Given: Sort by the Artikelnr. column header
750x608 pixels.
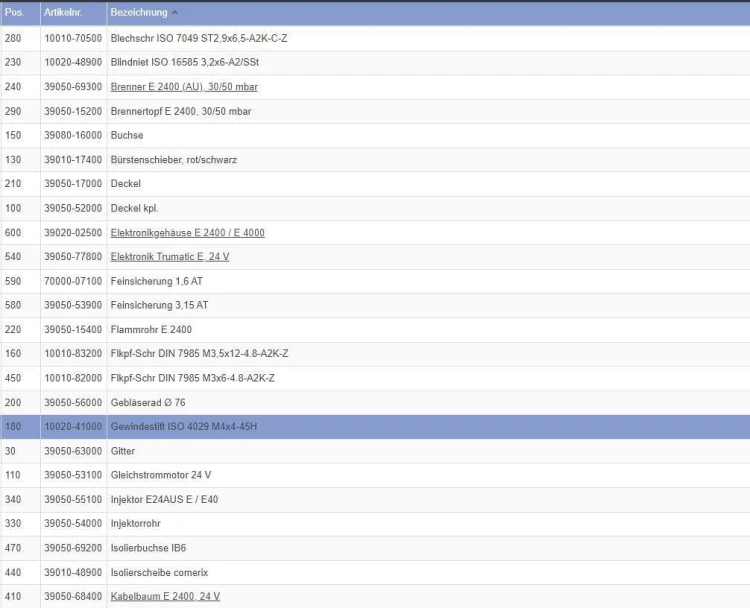Looking at the screenshot, I should point(63,12).
